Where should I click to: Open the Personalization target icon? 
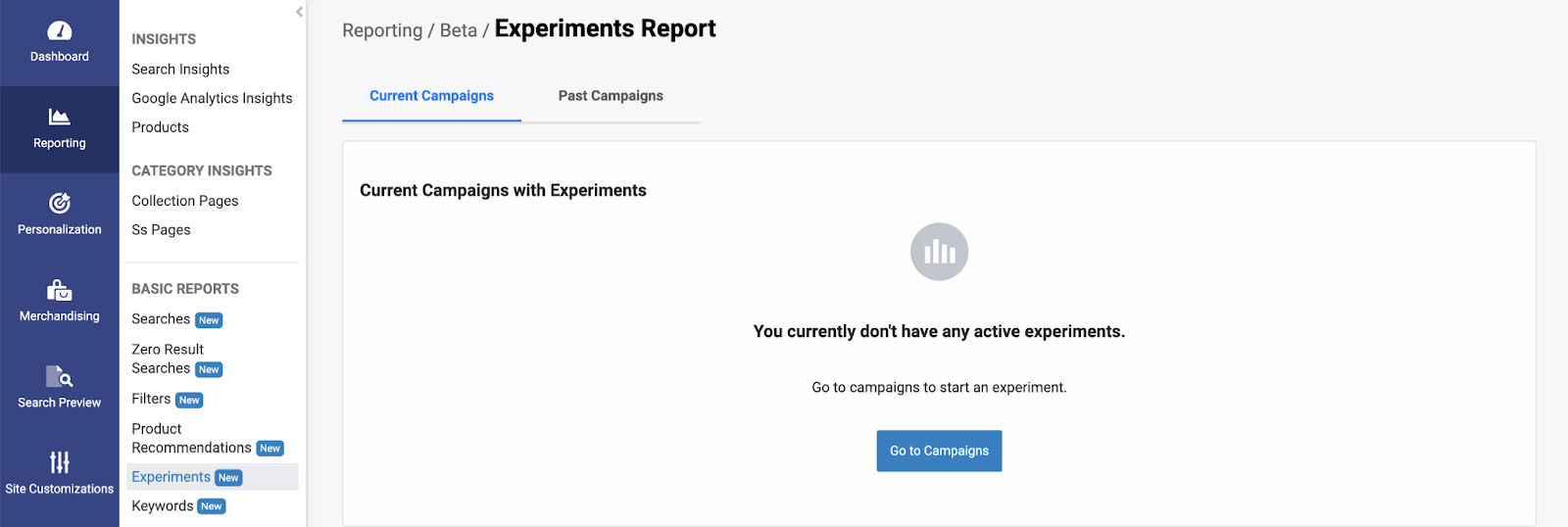click(59, 203)
